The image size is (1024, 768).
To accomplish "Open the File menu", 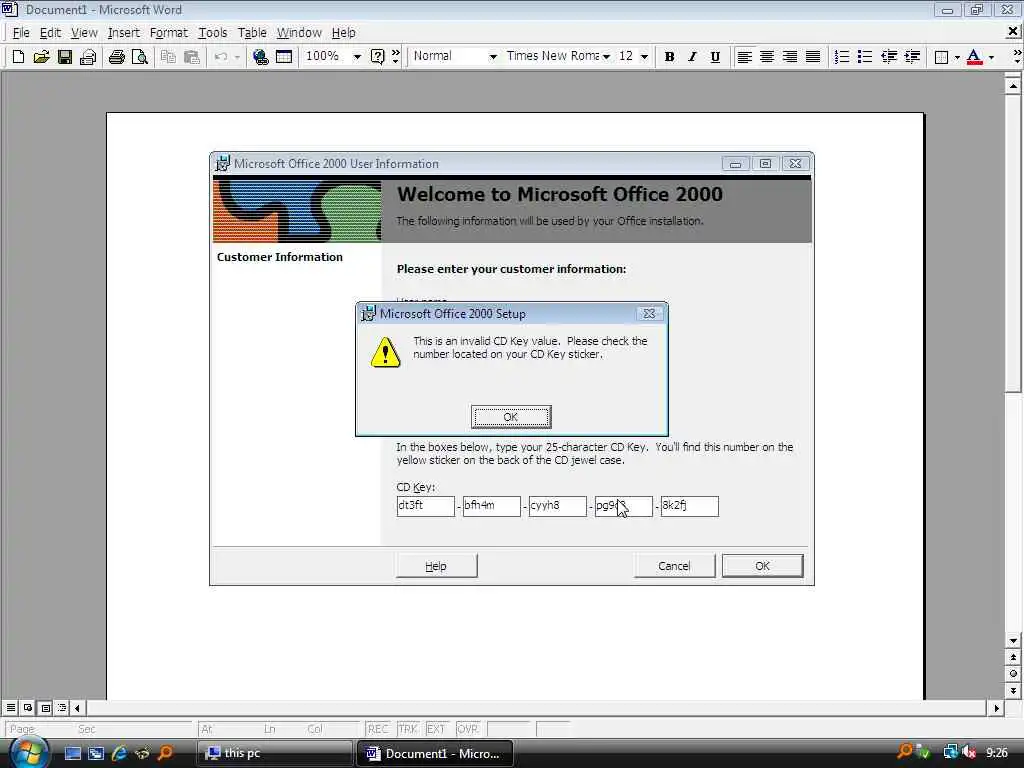I will click(21, 33).
